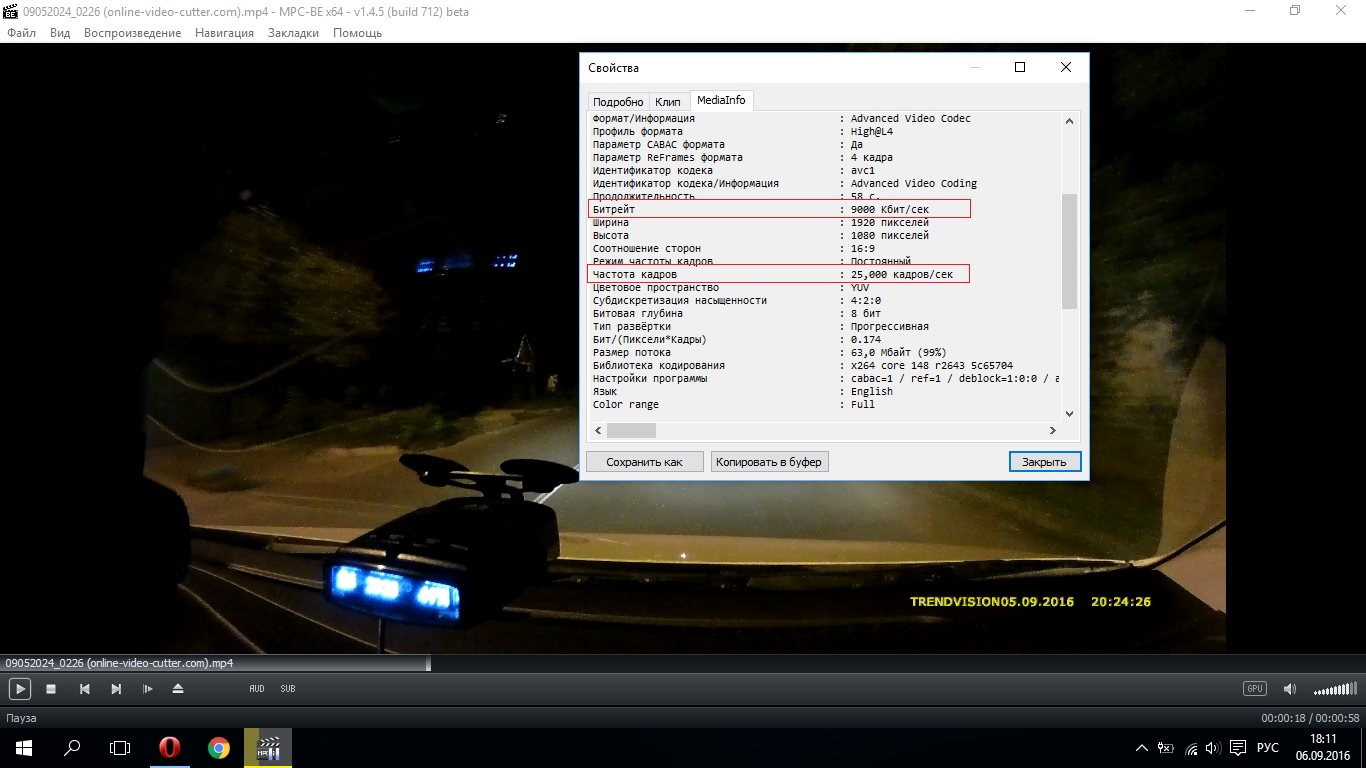The image size is (1366, 768).
Task: Click the Stop playback icon
Action: [x=51, y=689]
